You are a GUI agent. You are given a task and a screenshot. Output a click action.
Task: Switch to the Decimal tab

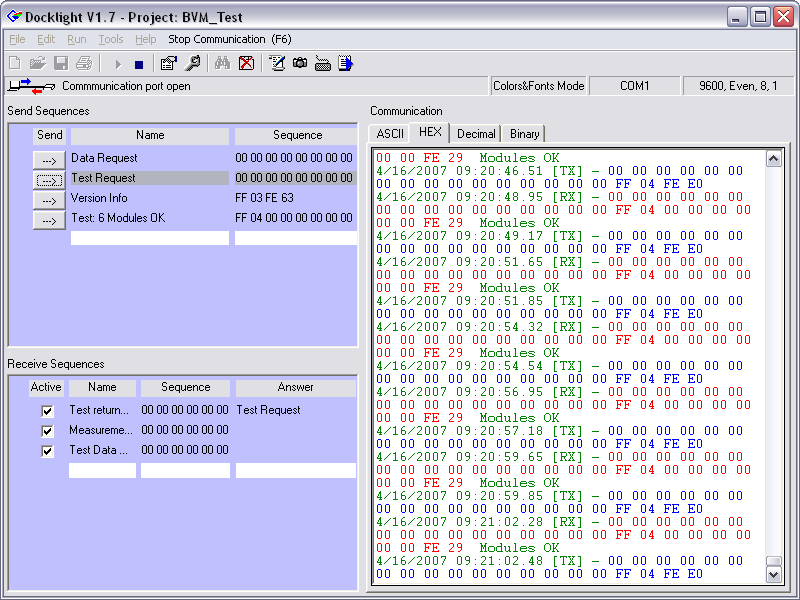(476, 134)
